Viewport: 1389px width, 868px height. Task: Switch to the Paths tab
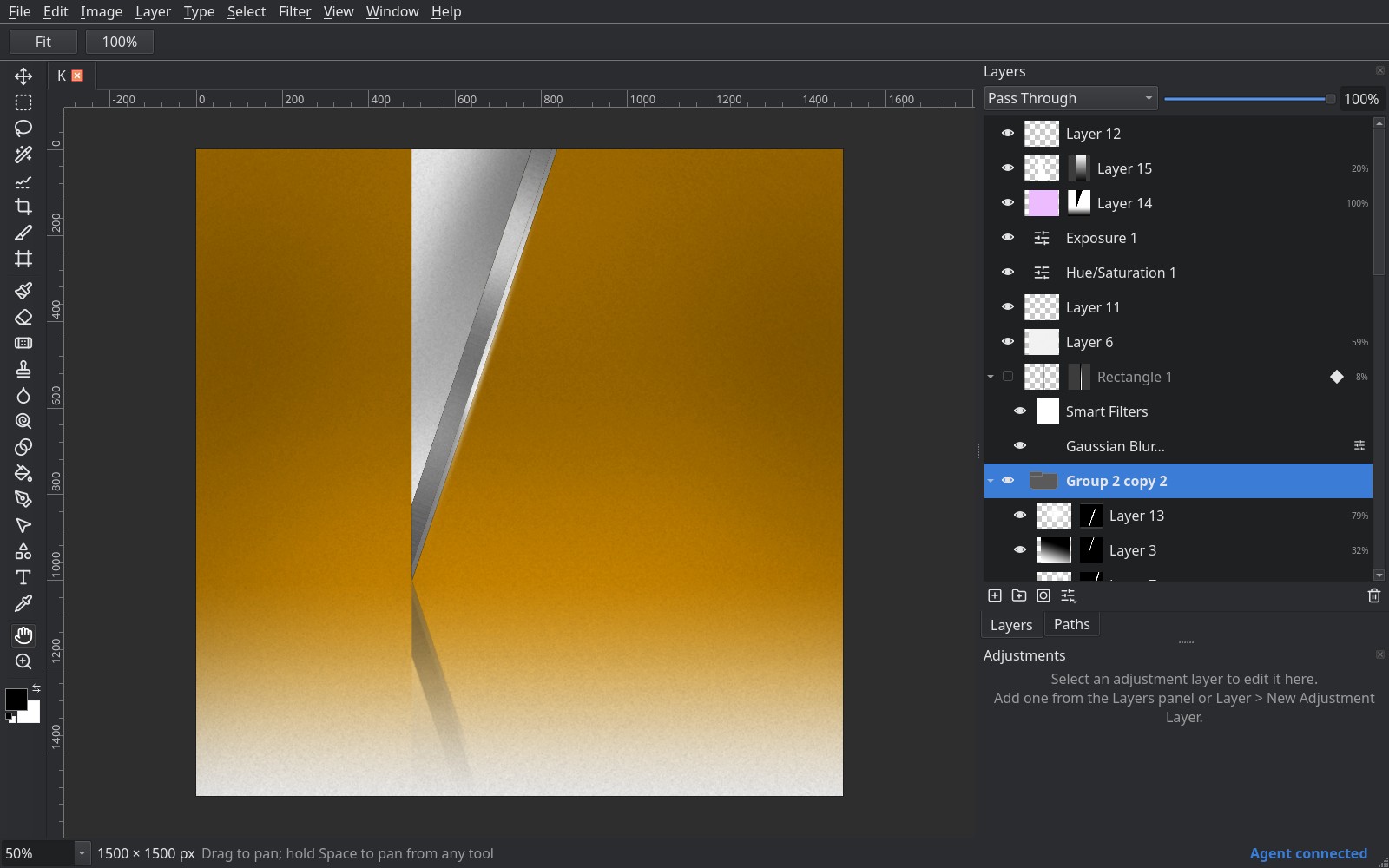[1071, 624]
